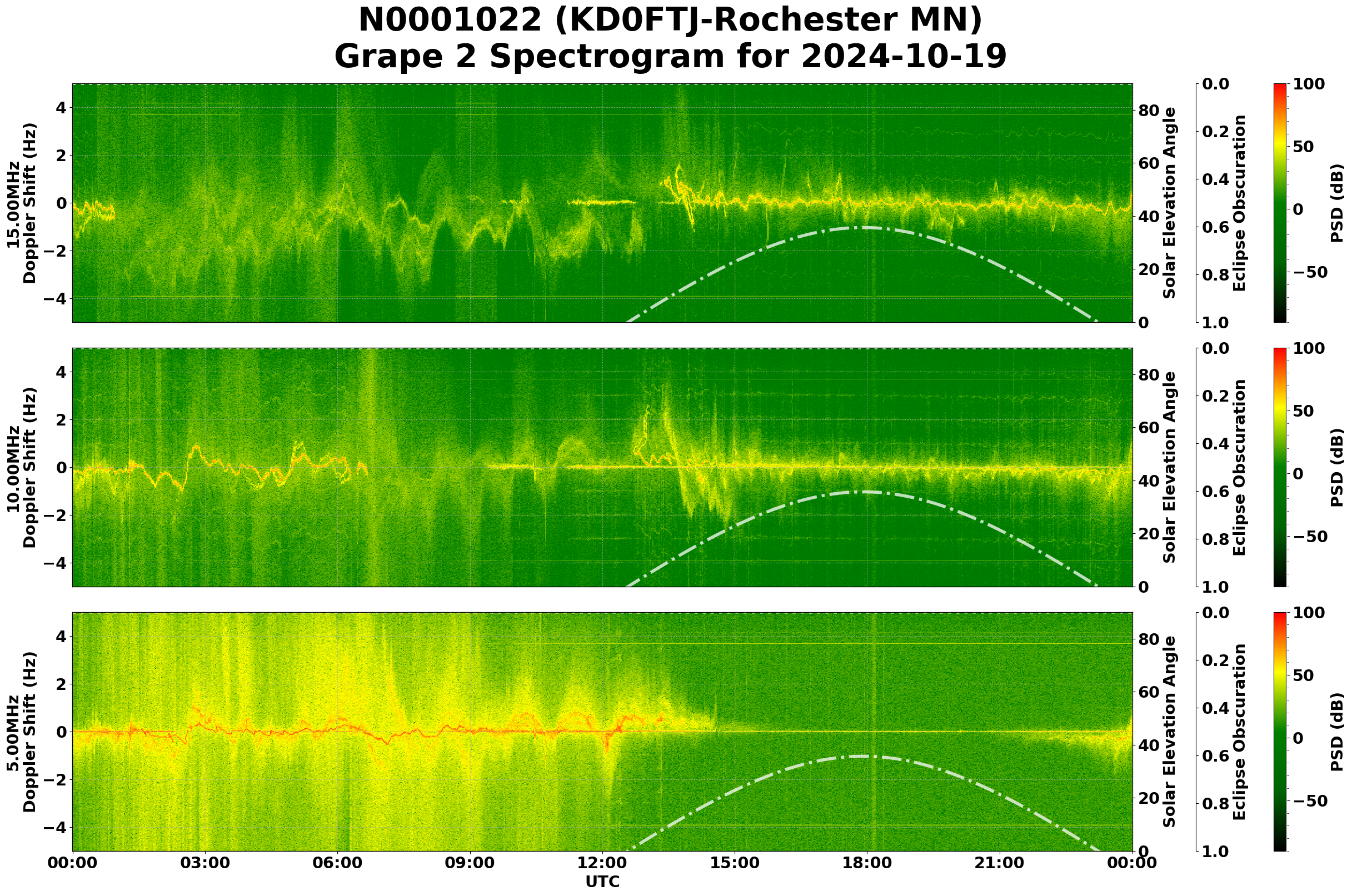Click "Solar Elevation Angle" label of 10.00MHz panel
The height and width of the screenshot is (896, 1352).
coord(1170,467)
